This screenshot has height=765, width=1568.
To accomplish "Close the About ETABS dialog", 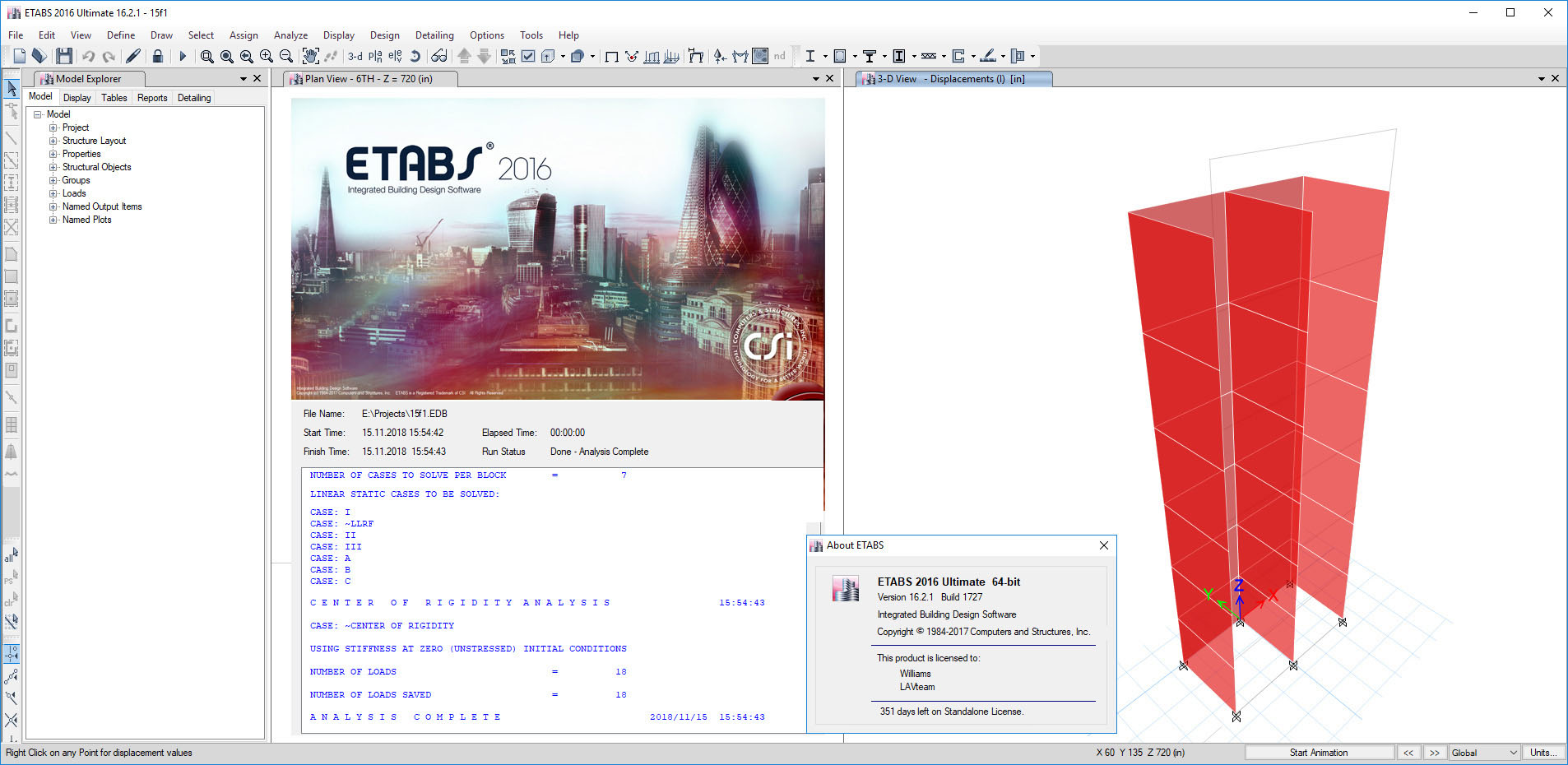I will tap(1104, 545).
